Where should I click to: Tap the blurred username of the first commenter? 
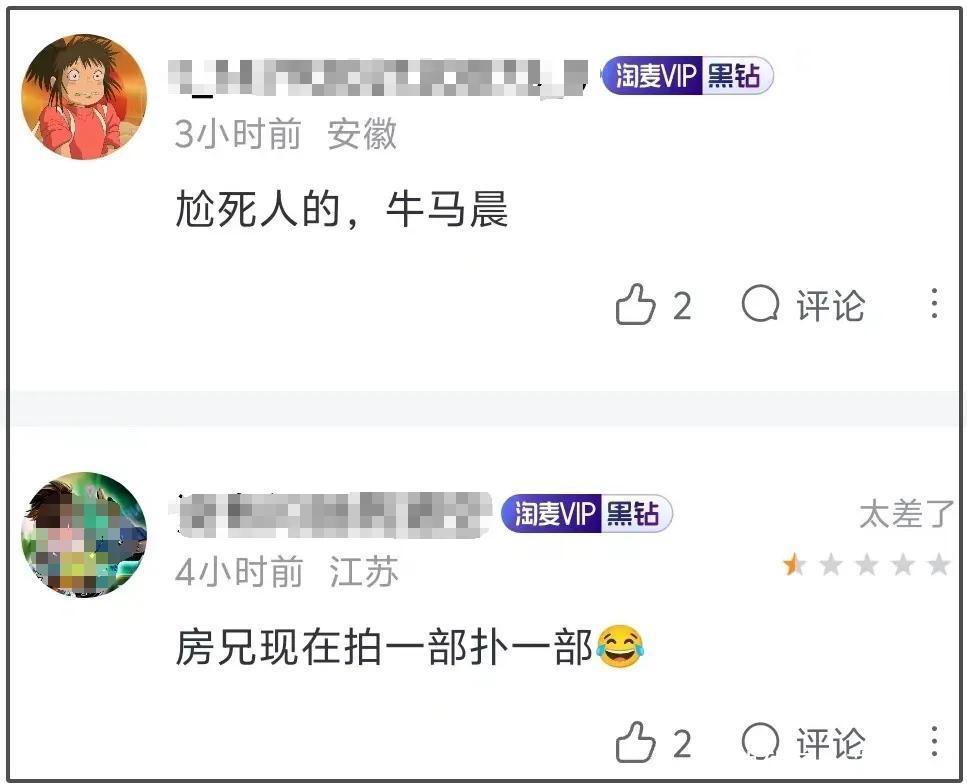pos(378,78)
